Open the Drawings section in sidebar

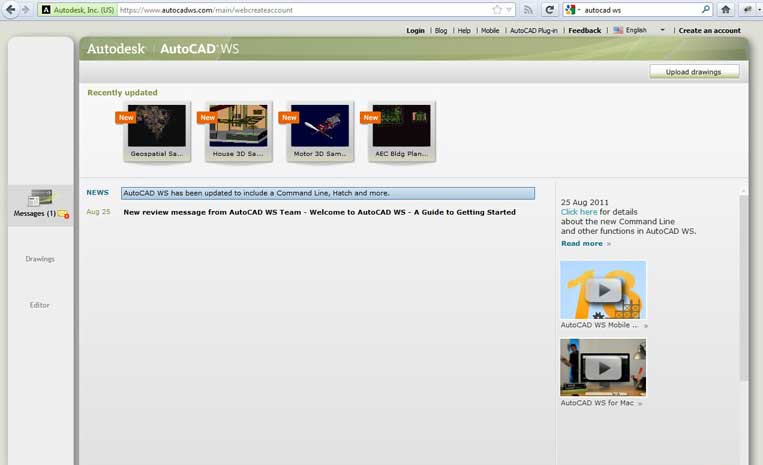40,259
